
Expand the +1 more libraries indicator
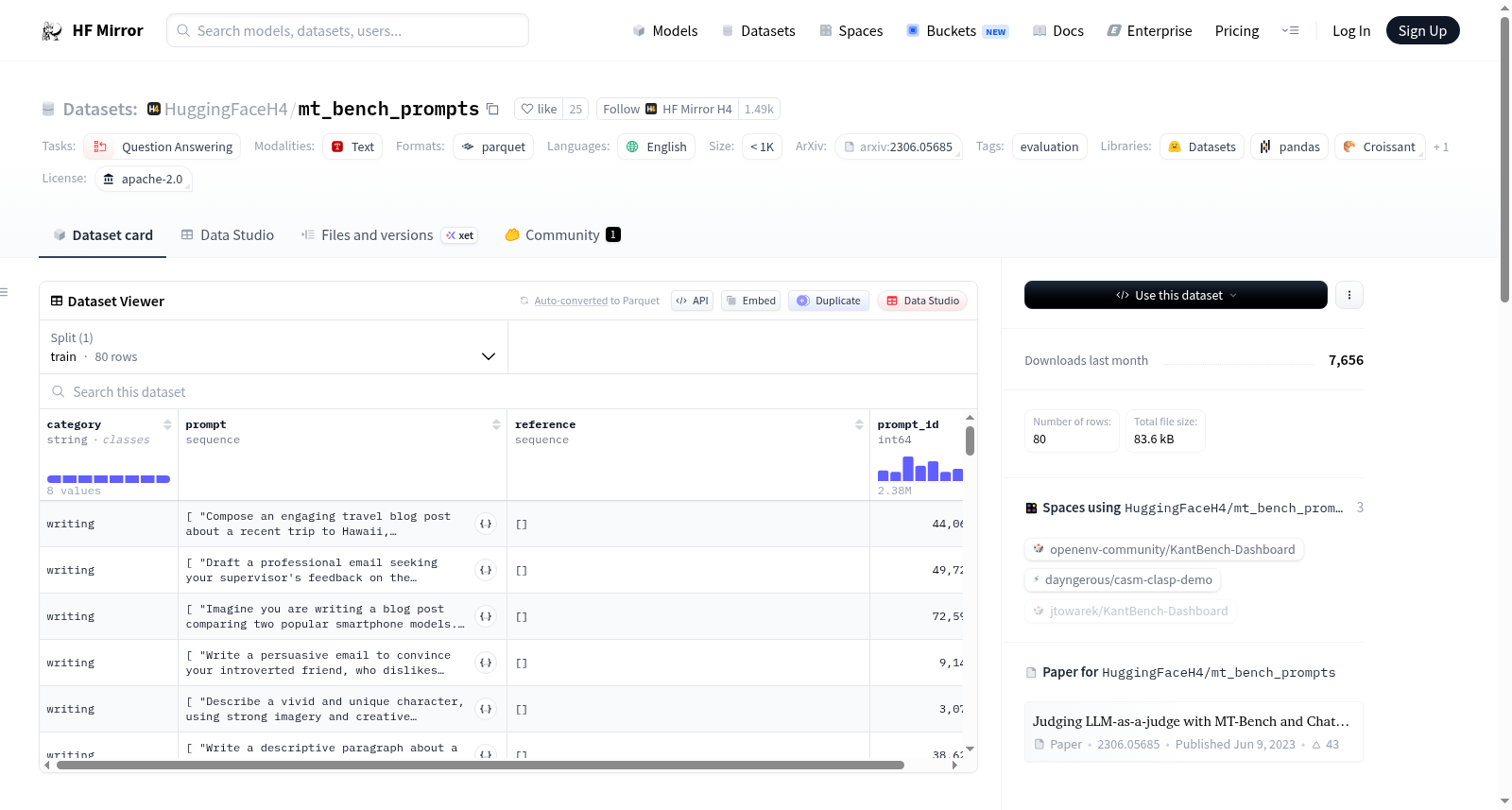1441,146
